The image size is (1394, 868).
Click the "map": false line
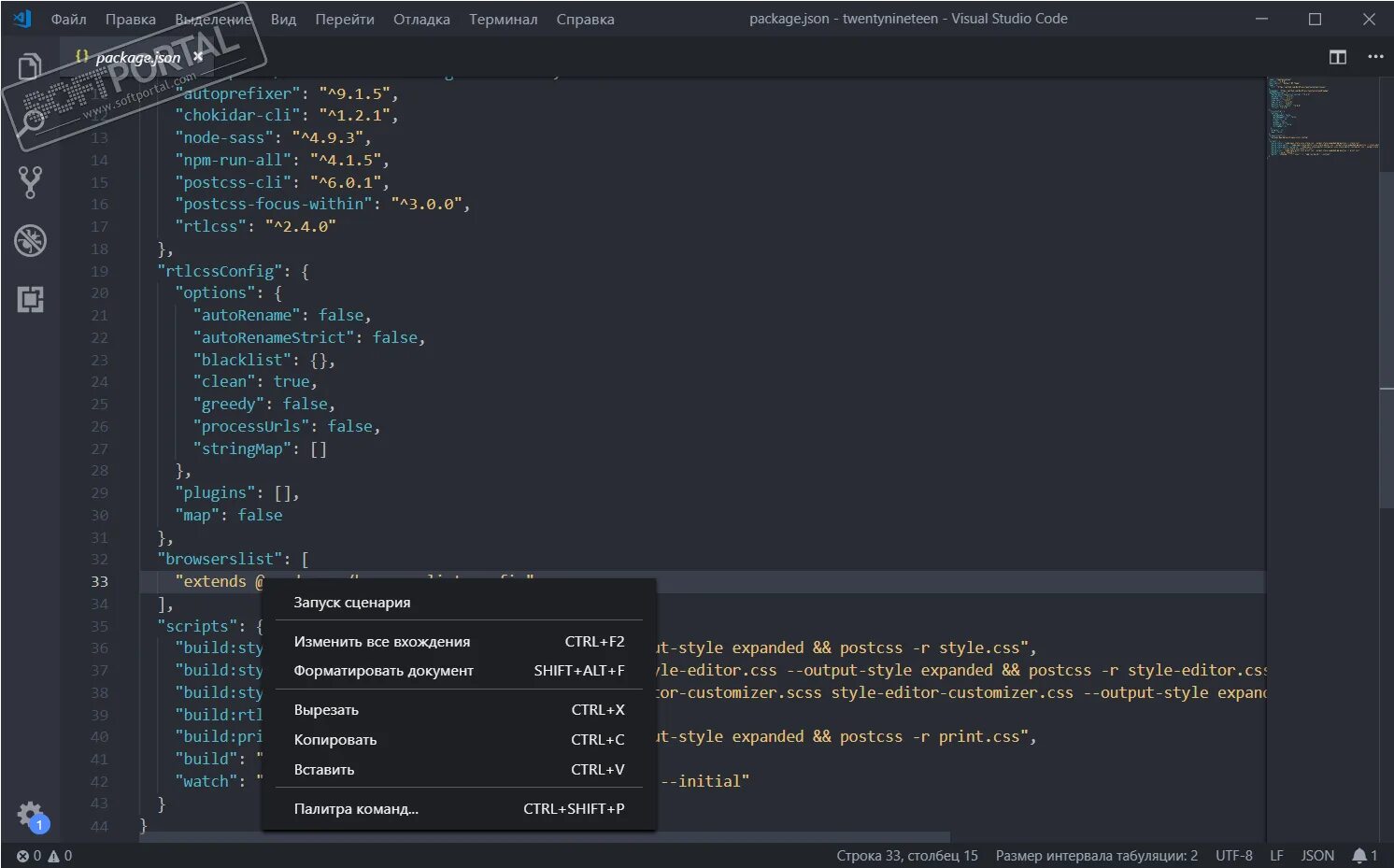pyautogui.click(x=229, y=515)
